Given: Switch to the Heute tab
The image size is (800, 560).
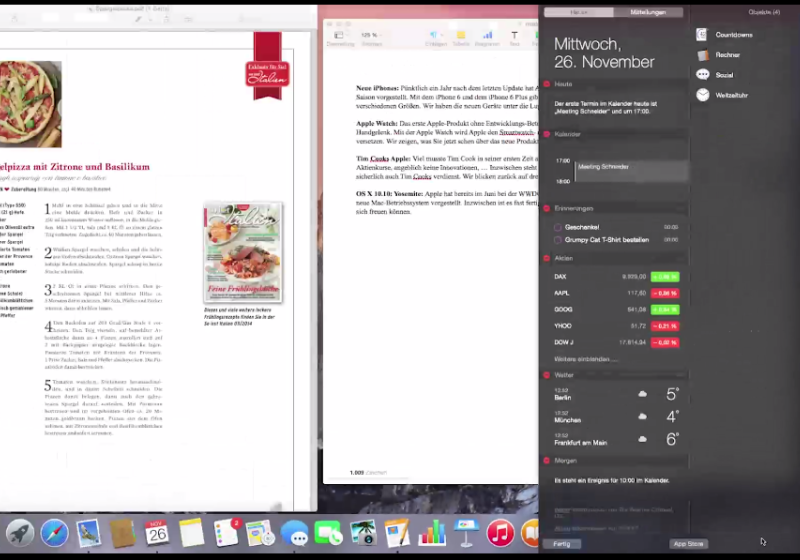Looking at the screenshot, I should [579, 12].
